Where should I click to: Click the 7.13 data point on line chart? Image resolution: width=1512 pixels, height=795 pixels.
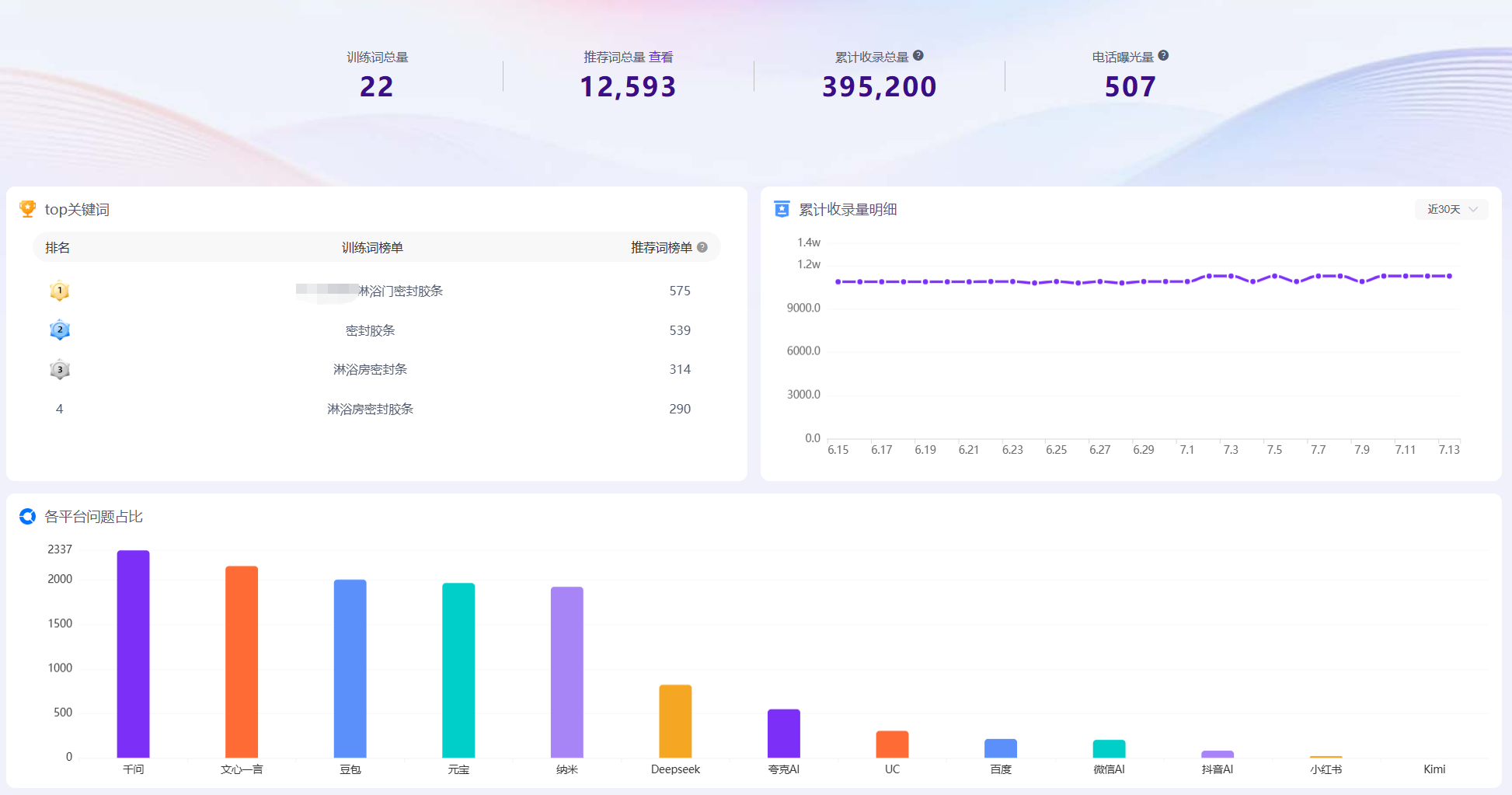(1449, 276)
